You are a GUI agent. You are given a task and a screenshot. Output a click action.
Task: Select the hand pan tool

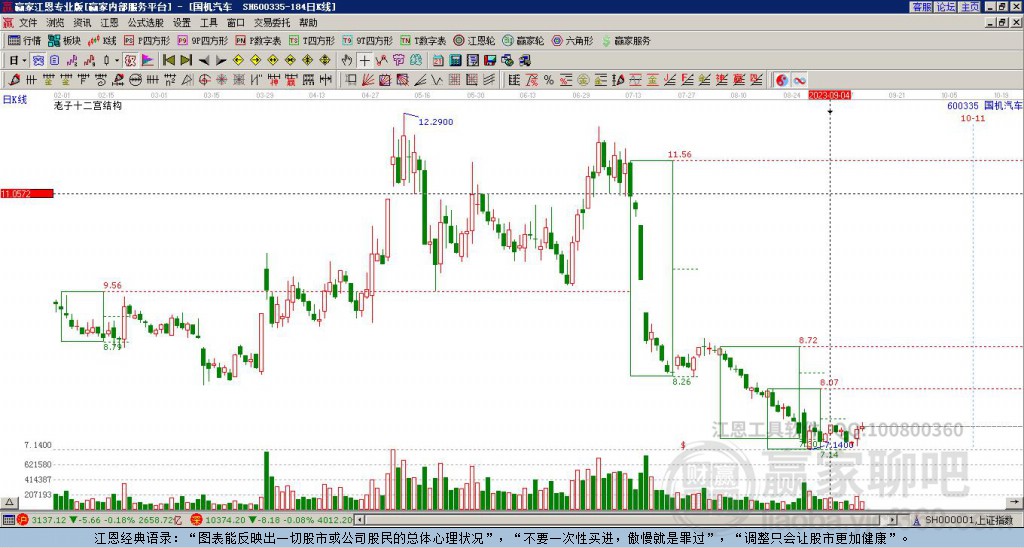[x=347, y=61]
